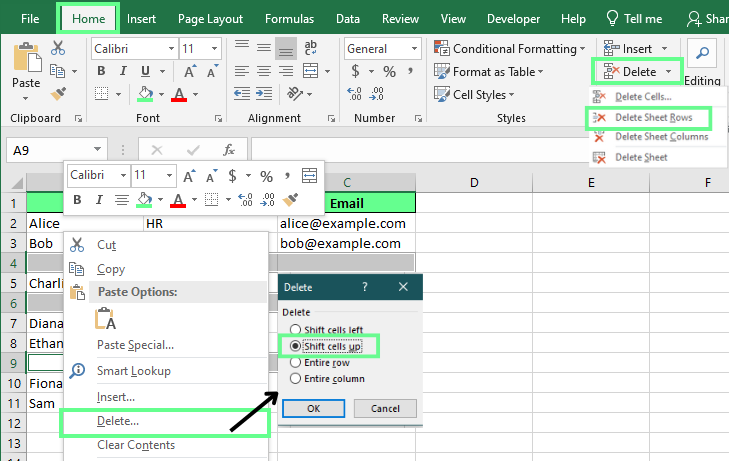The image size is (729, 461).
Task: Open the Delete button in Cells group
Action: tap(637, 72)
